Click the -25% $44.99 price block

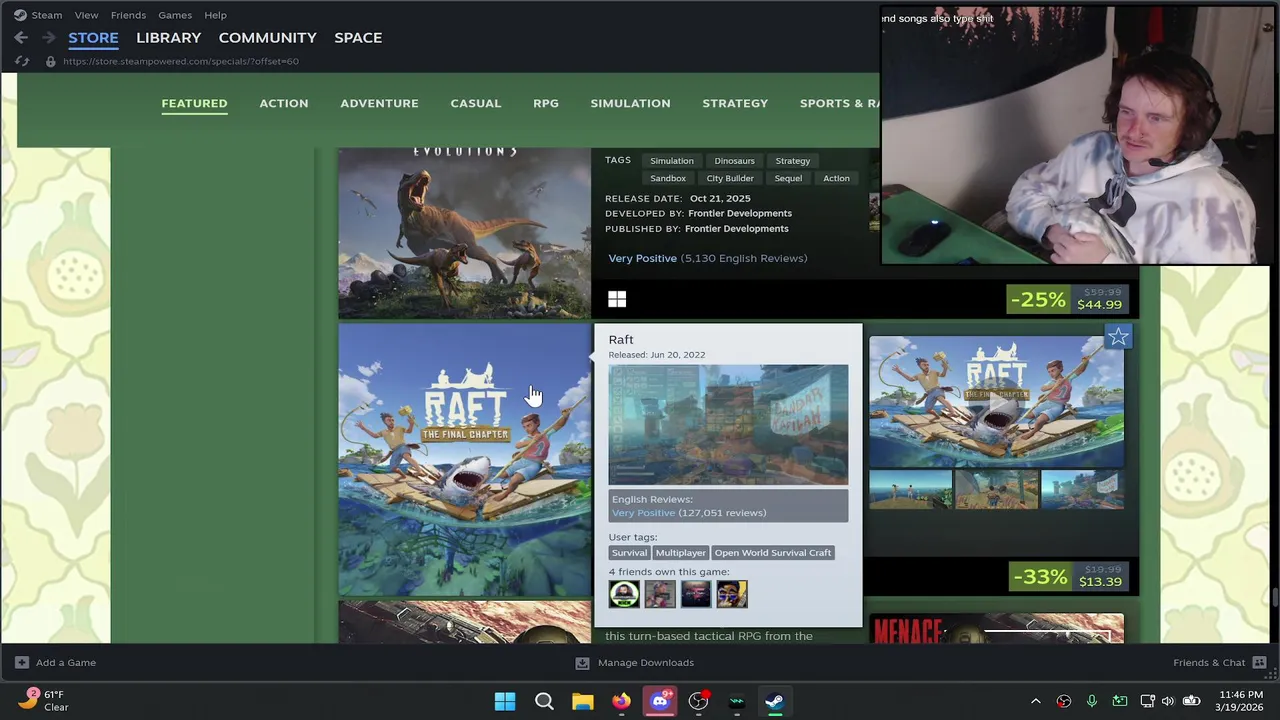1066,299
